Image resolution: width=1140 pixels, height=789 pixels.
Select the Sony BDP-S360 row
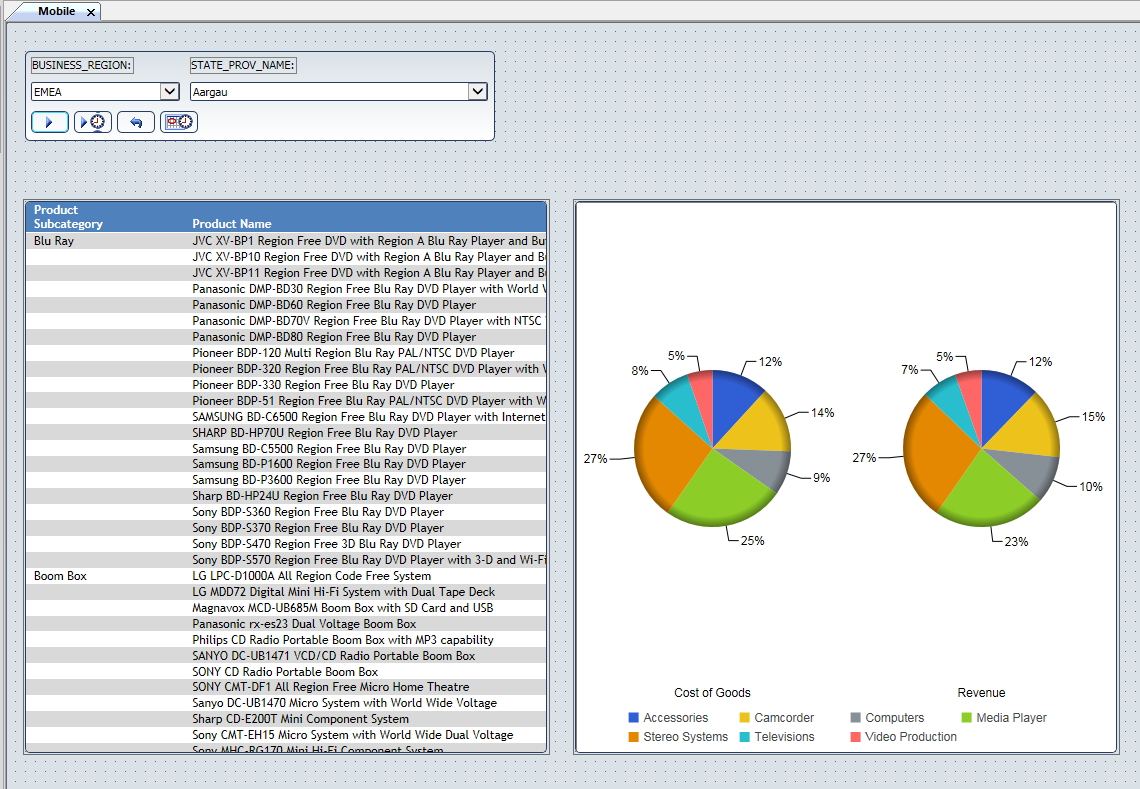pyautogui.click(x=286, y=512)
